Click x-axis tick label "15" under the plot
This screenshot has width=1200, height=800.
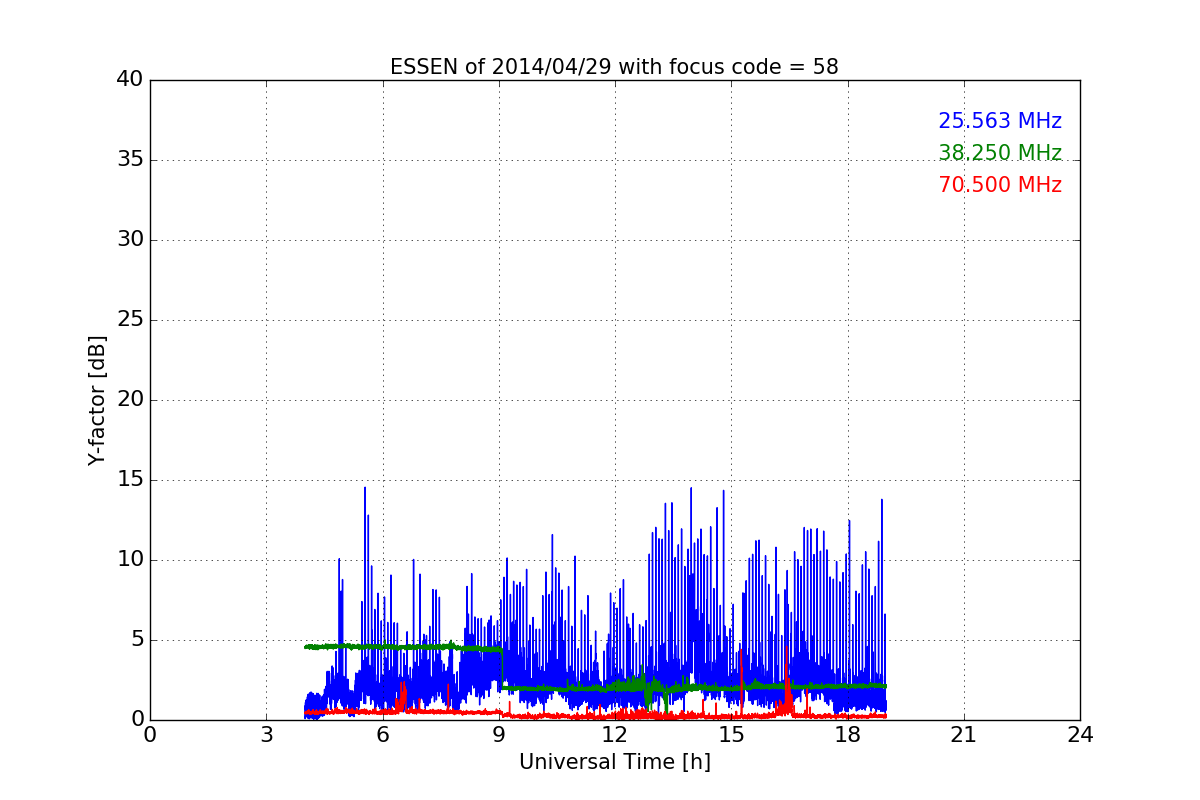point(731,735)
